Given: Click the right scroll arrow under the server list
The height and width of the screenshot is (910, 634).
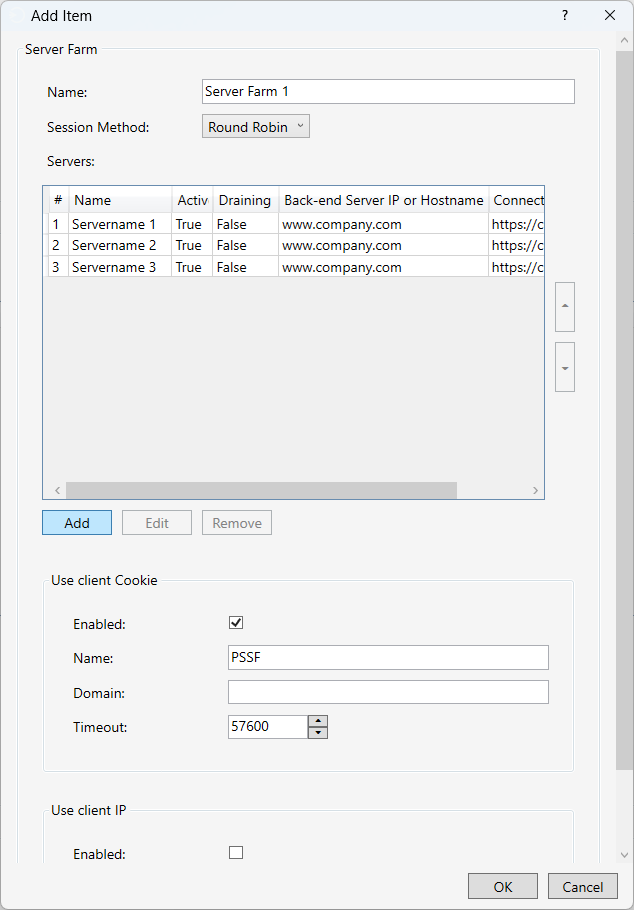Looking at the screenshot, I should click(537, 489).
